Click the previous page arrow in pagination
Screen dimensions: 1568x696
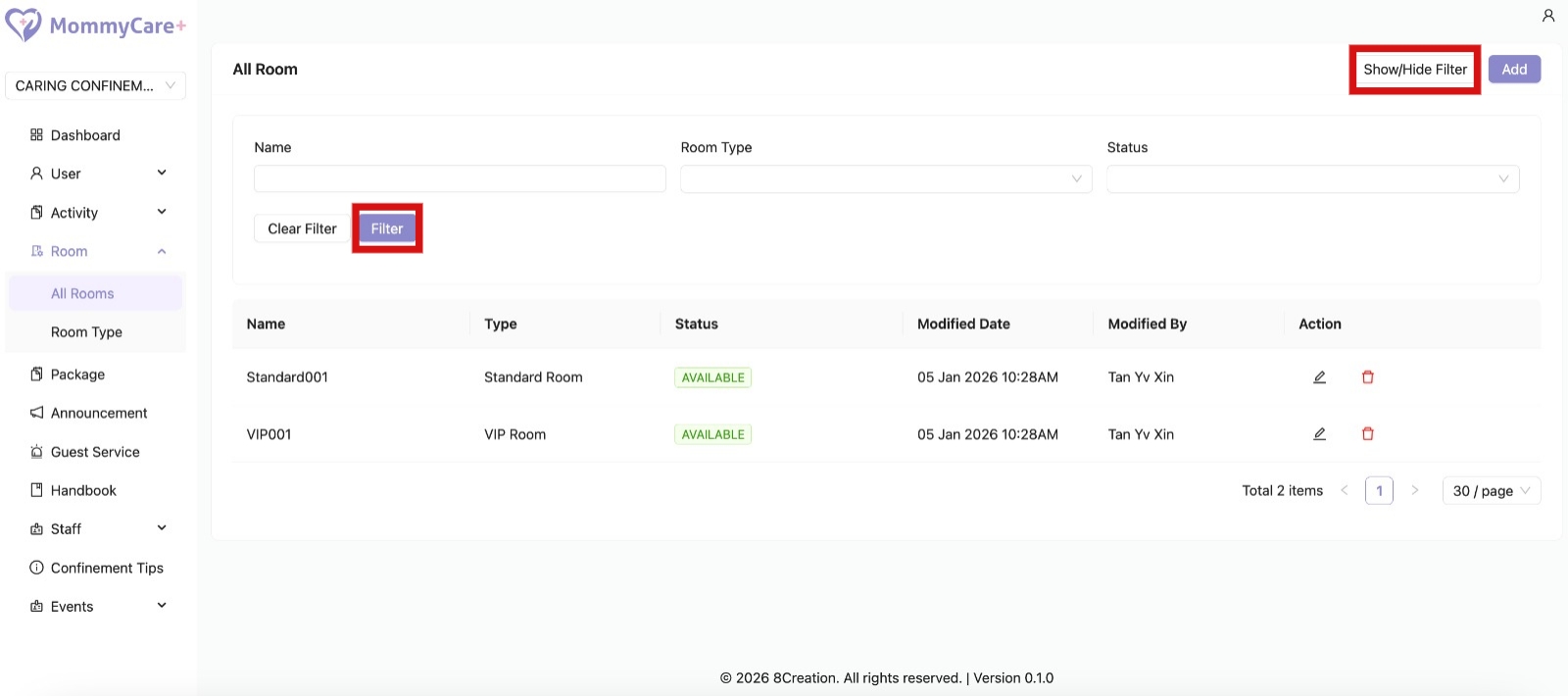coord(1344,491)
